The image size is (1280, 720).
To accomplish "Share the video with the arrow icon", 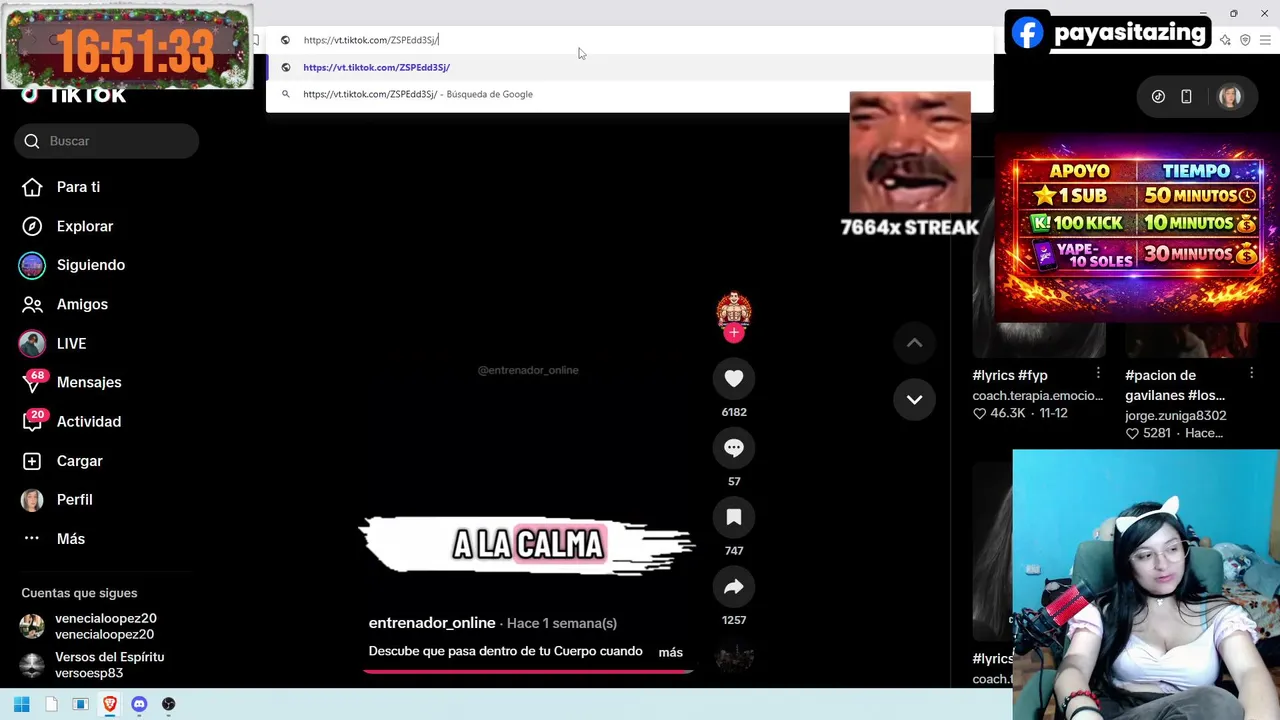I will pyautogui.click(x=734, y=587).
